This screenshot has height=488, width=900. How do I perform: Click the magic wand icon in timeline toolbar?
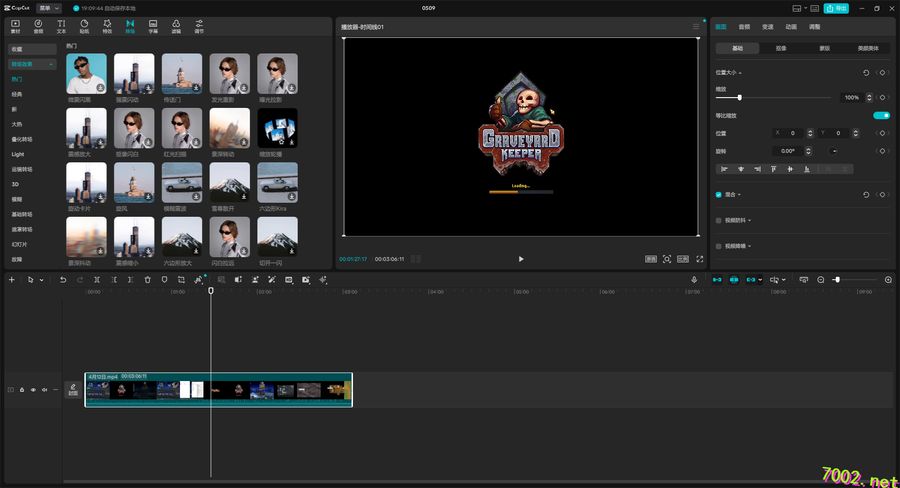pos(272,280)
